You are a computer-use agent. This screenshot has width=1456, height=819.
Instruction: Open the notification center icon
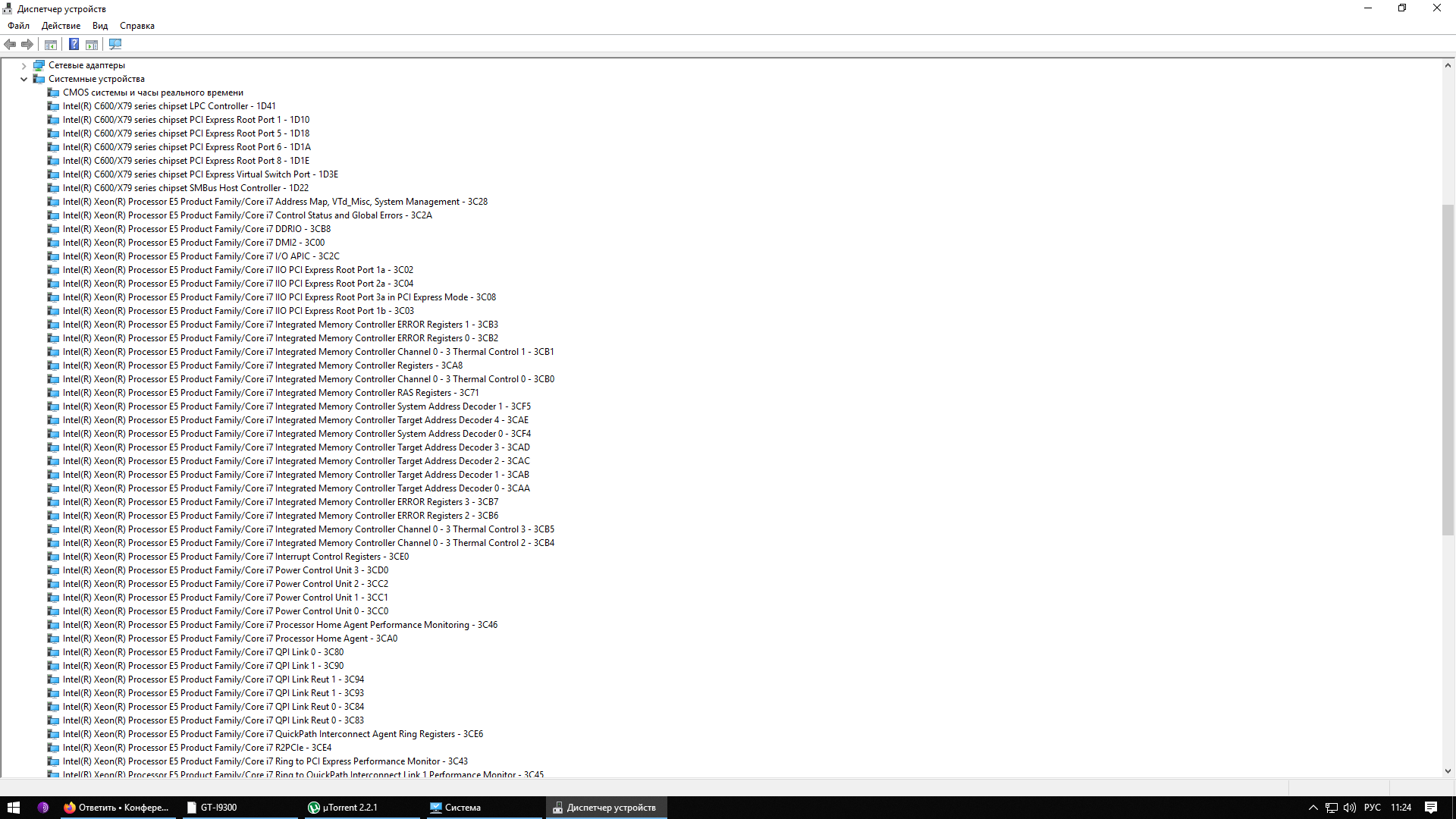(x=1430, y=808)
